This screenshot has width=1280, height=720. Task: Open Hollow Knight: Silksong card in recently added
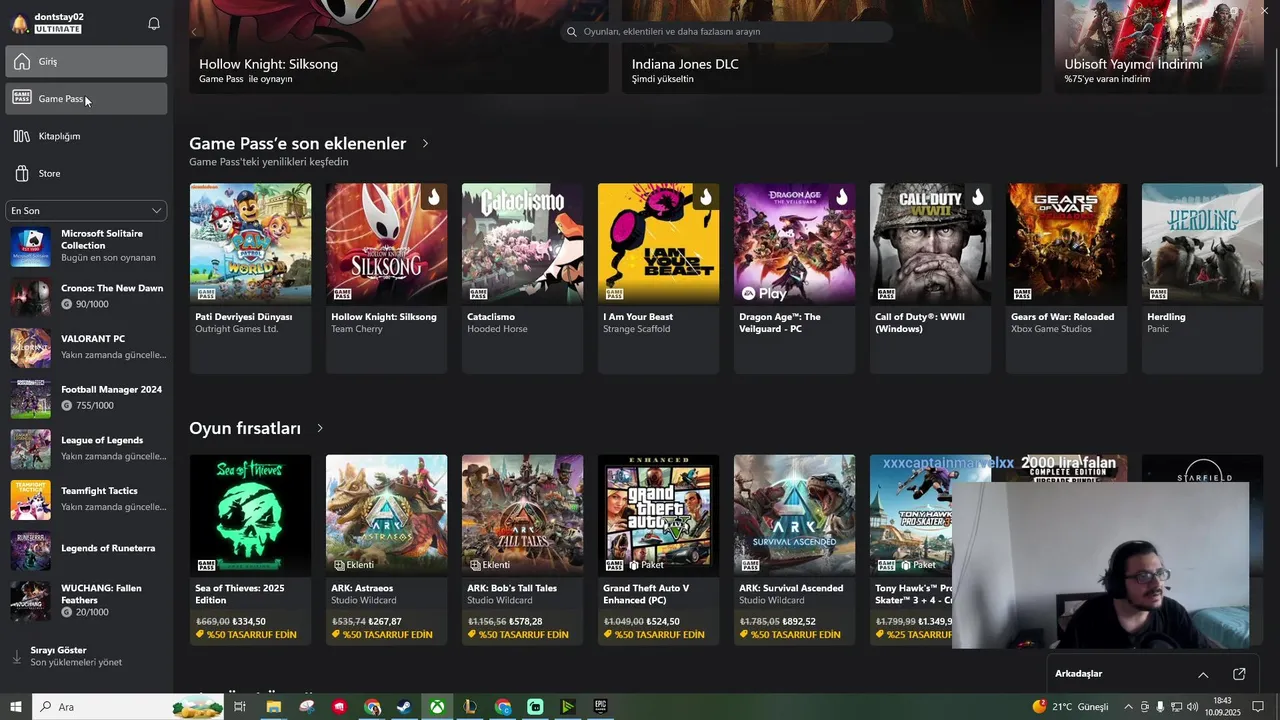point(386,278)
